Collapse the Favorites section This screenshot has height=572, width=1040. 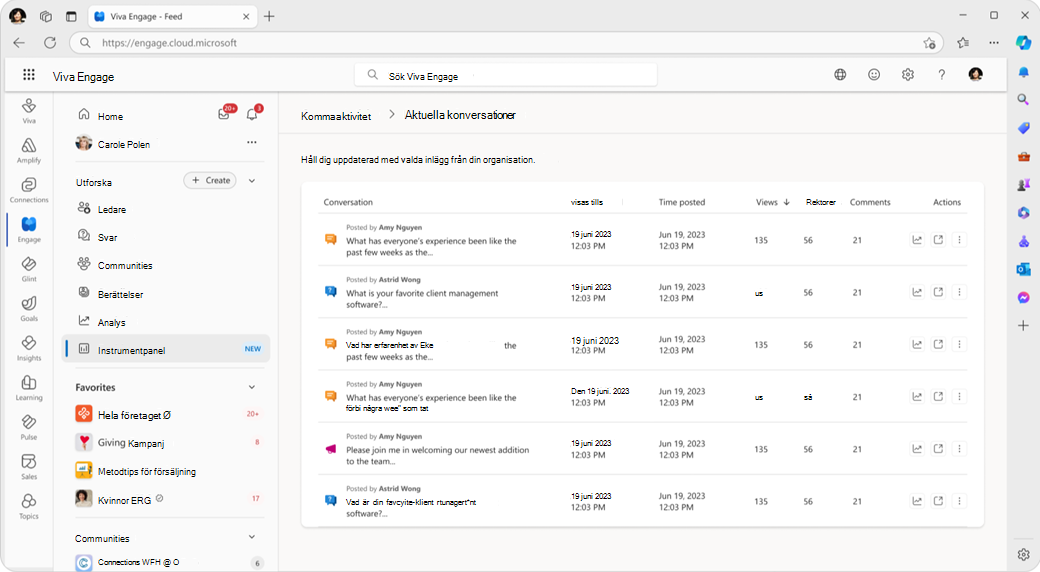[x=252, y=387]
